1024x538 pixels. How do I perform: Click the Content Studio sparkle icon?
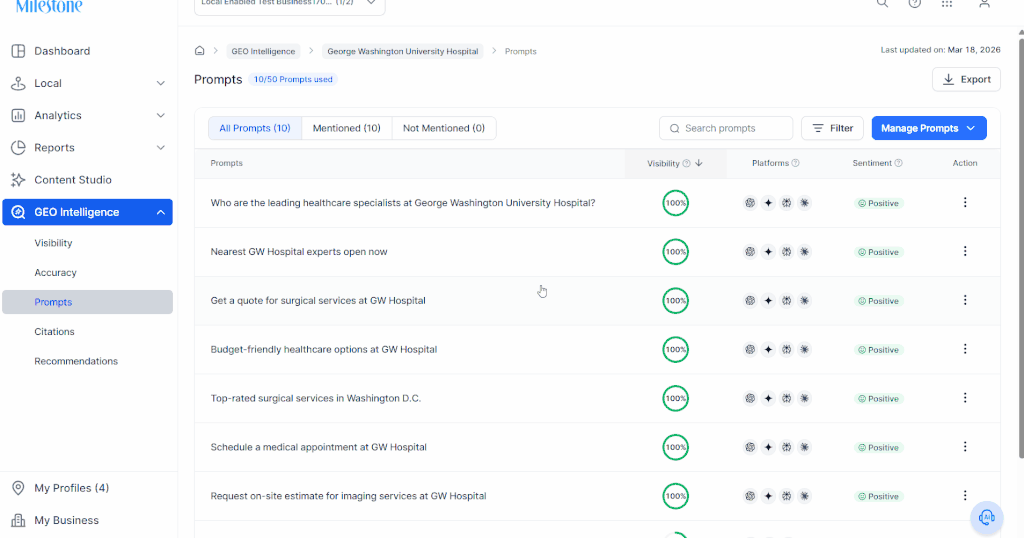pos(18,180)
